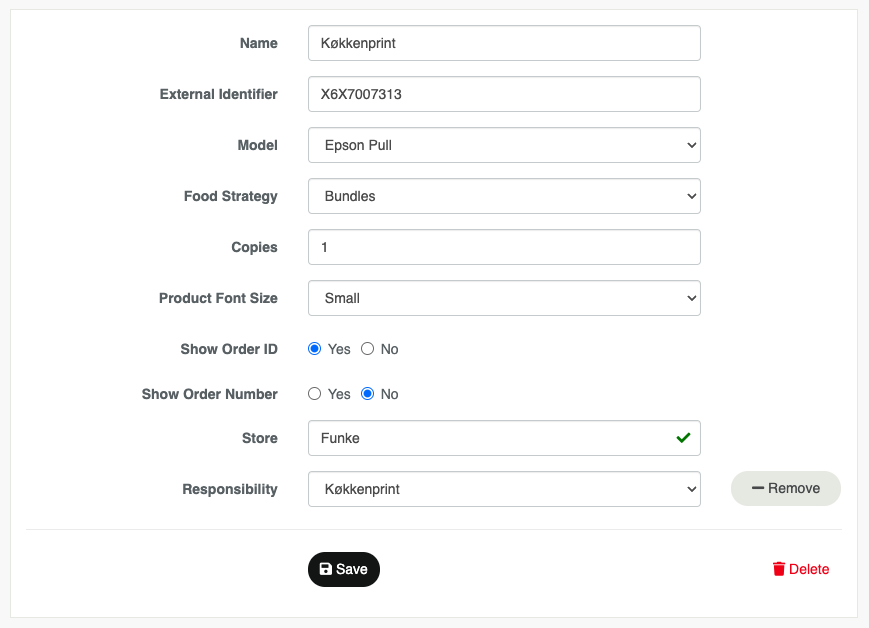Open the Responsibility dropdown showing Køkkenprint
This screenshot has height=628, width=869.
pyautogui.click(x=504, y=489)
